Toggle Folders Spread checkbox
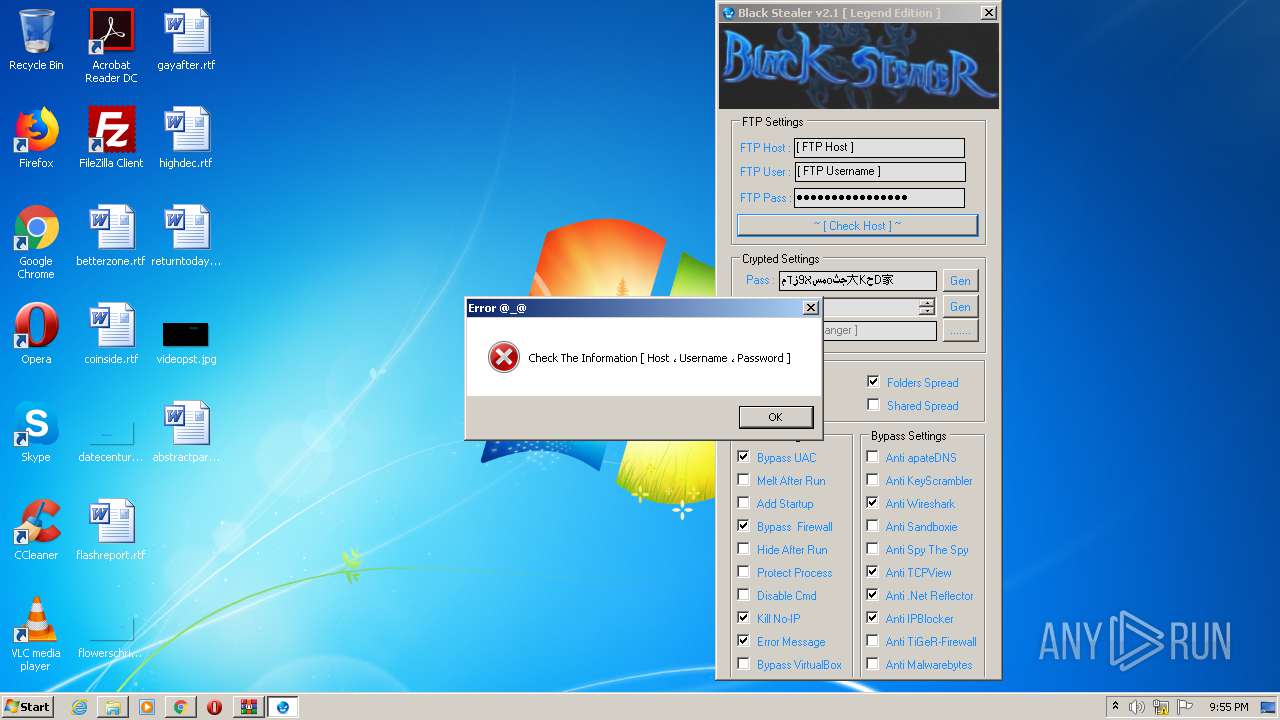1280x720 pixels. point(873,382)
